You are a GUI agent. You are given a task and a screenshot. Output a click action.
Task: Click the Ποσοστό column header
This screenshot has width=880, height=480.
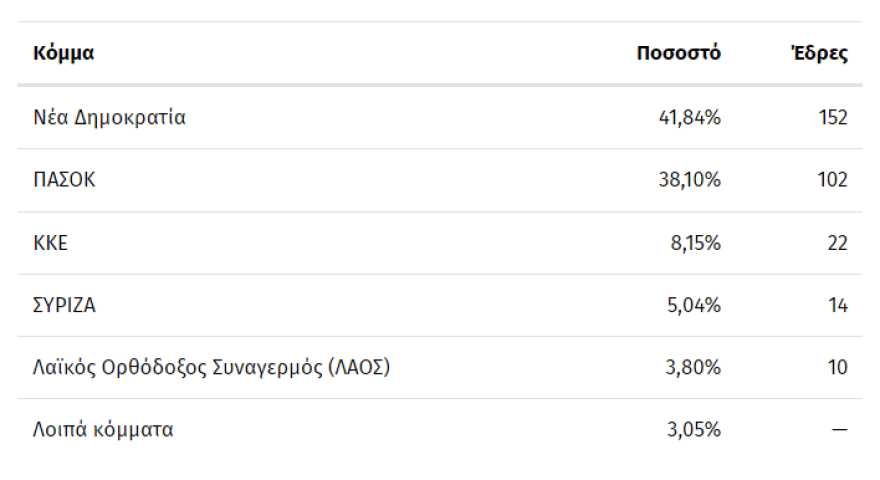678,54
